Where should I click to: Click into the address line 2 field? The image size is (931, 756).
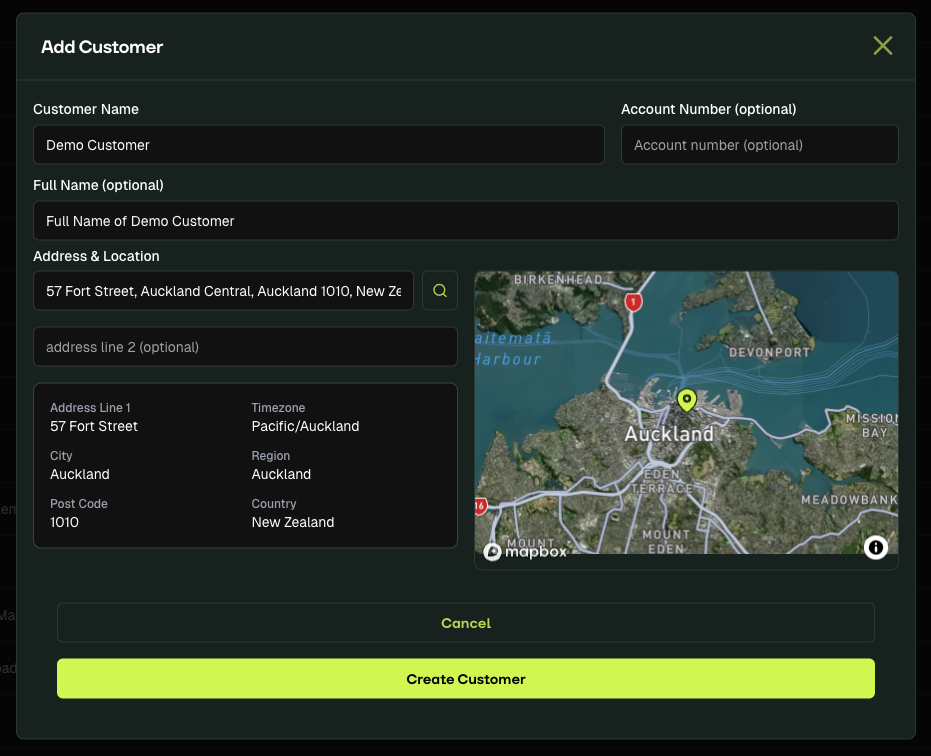(x=245, y=347)
